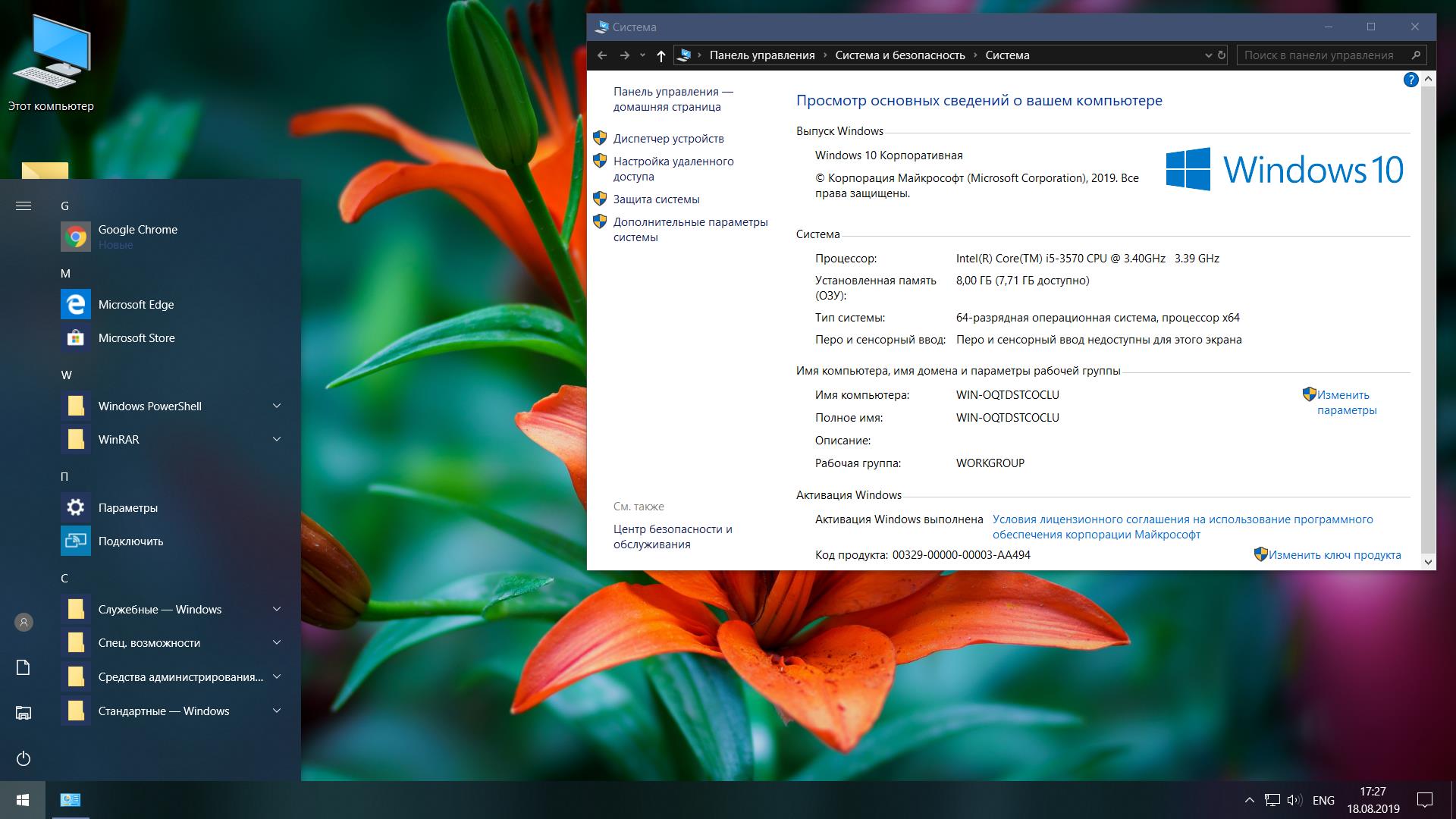Open Настройка удаленного доступа link
The height and width of the screenshot is (819, 1456).
point(673,169)
